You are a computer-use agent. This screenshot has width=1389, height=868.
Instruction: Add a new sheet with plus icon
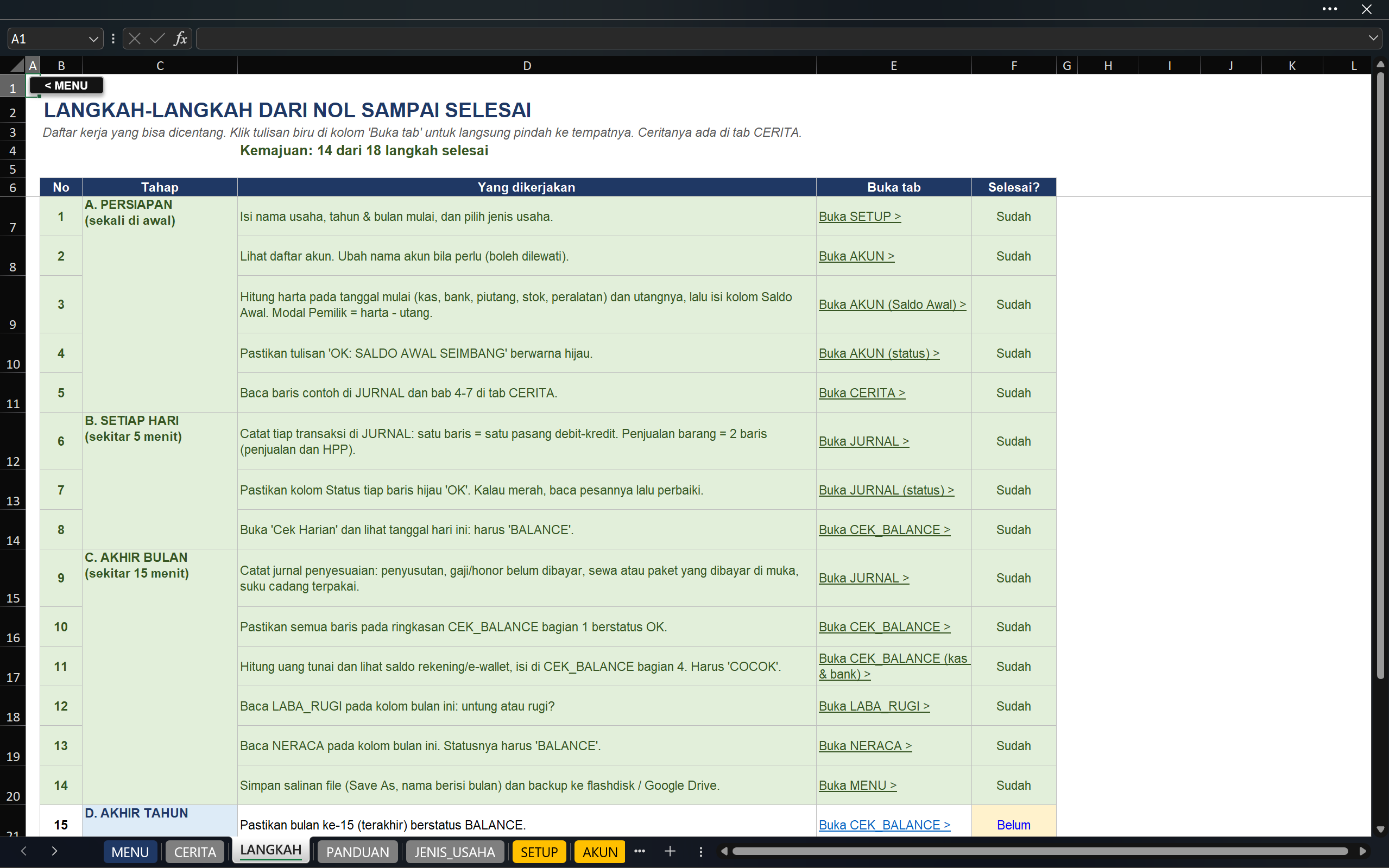670,851
